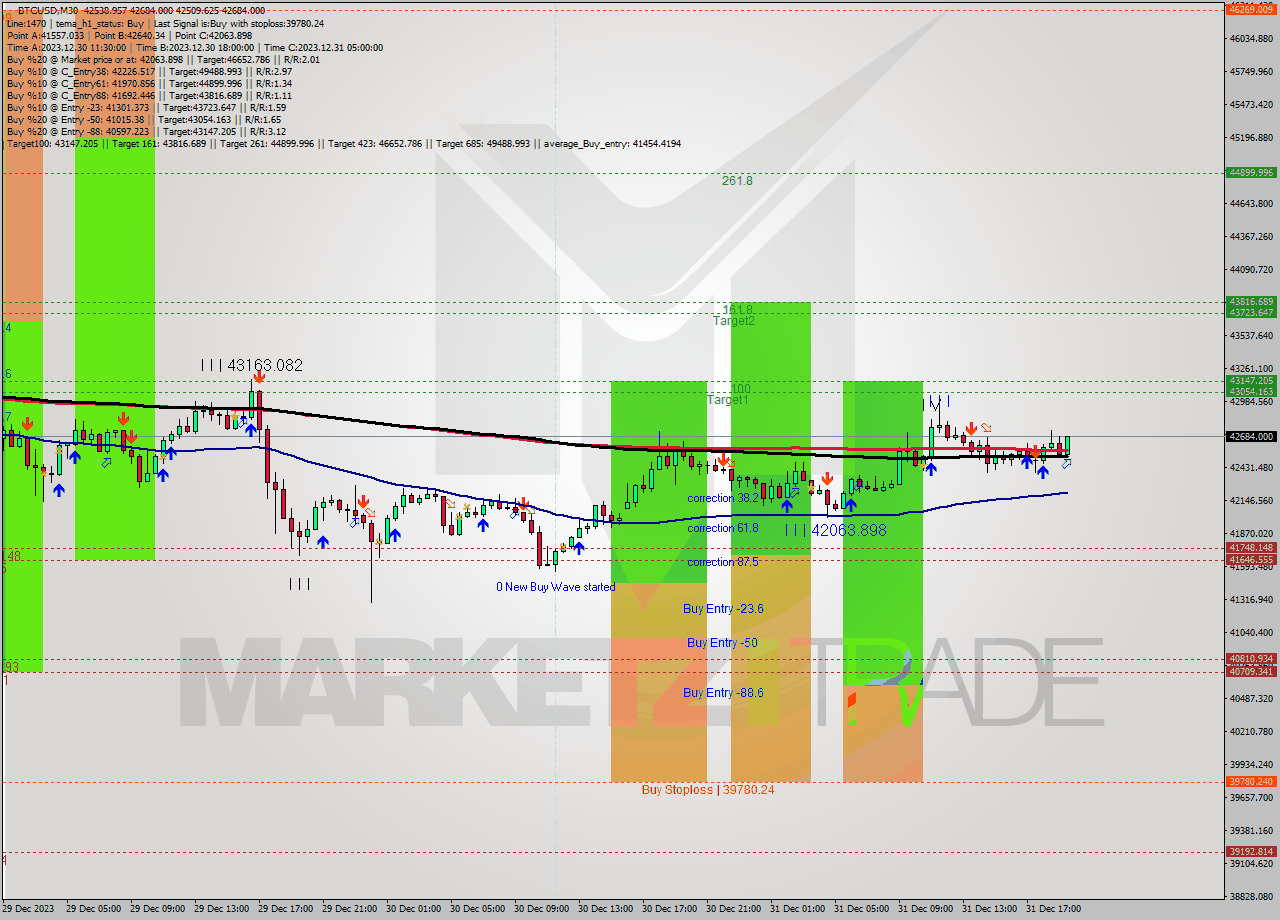Image resolution: width=1280 pixels, height=920 pixels.
Task: Click the orange 46269.006 price tag
Action: click(x=1251, y=9)
